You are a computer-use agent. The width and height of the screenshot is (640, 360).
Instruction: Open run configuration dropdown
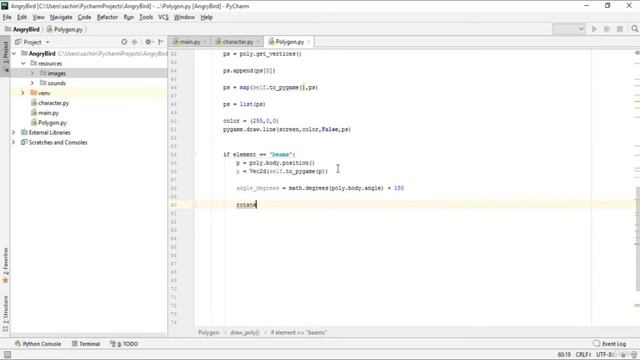coord(569,29)
